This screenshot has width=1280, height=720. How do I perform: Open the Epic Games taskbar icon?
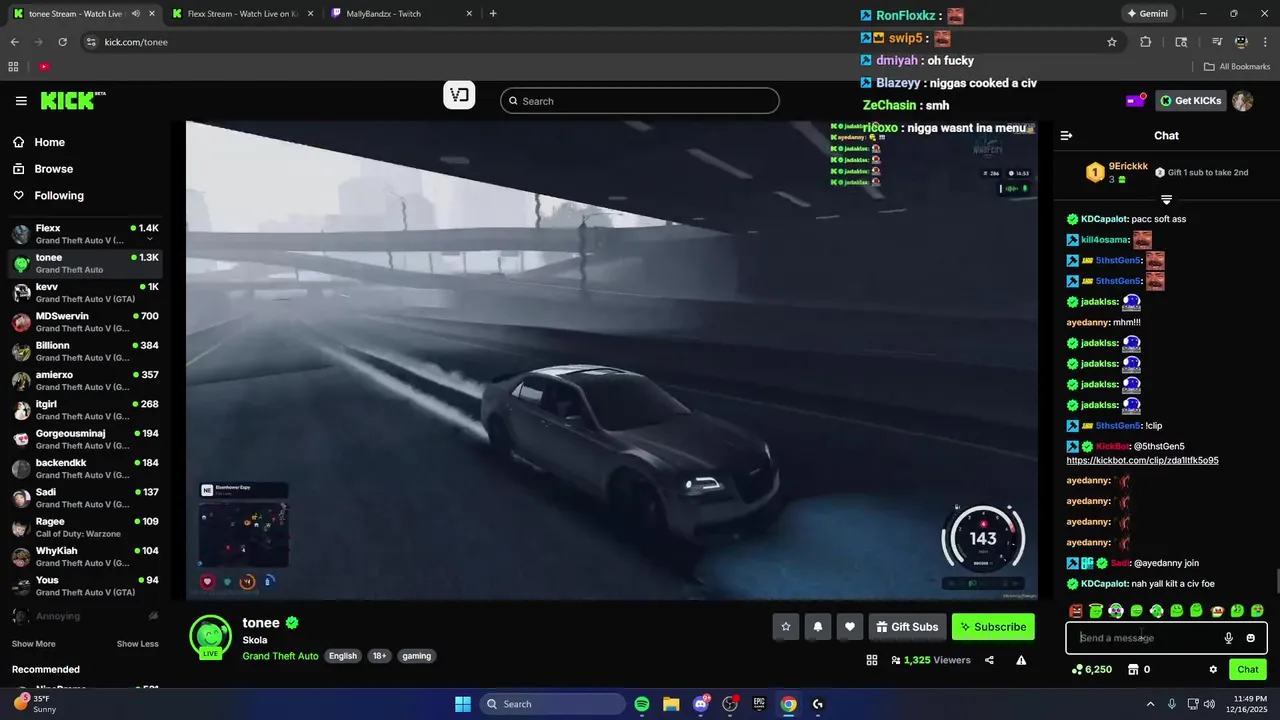[759, 704]
